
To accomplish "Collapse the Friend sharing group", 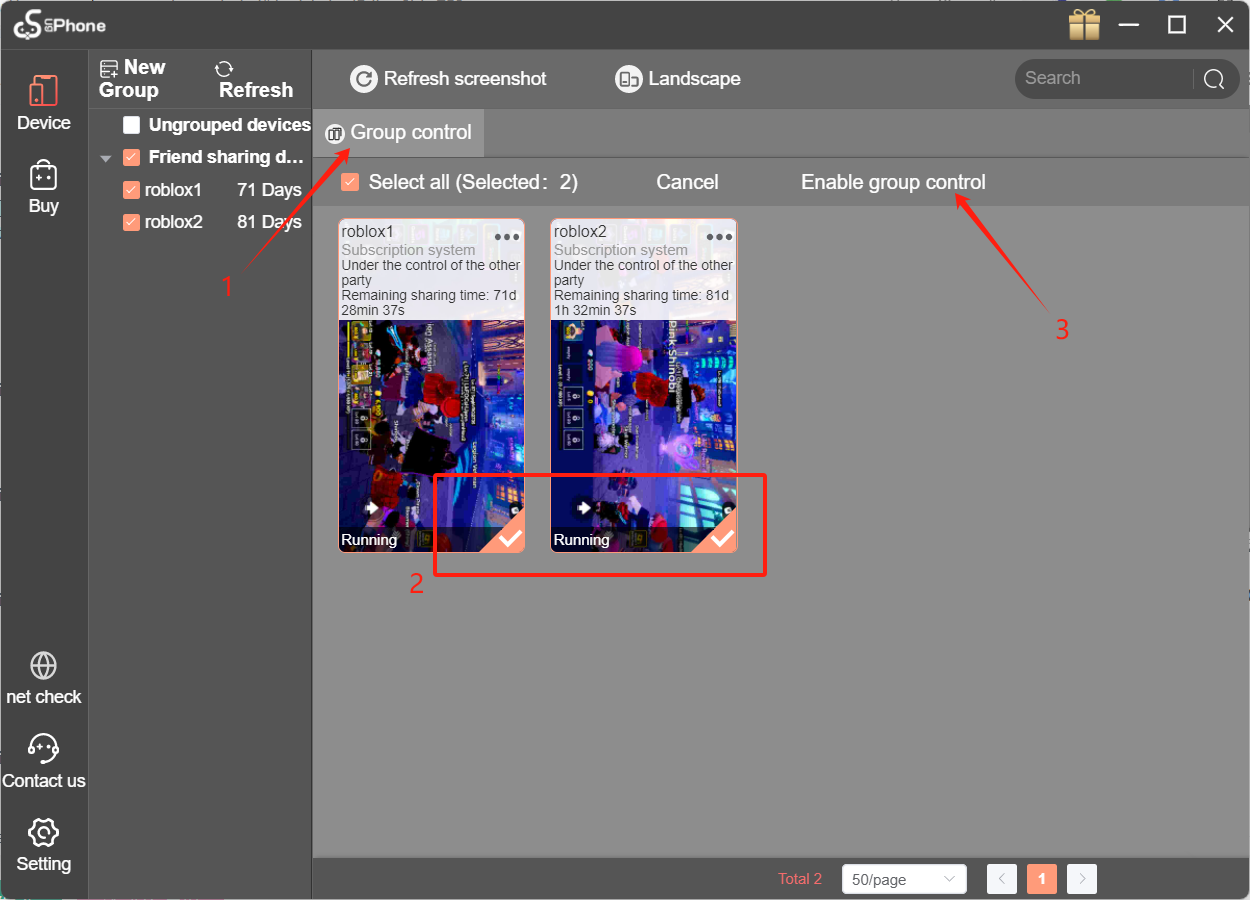I will [106, 158].
